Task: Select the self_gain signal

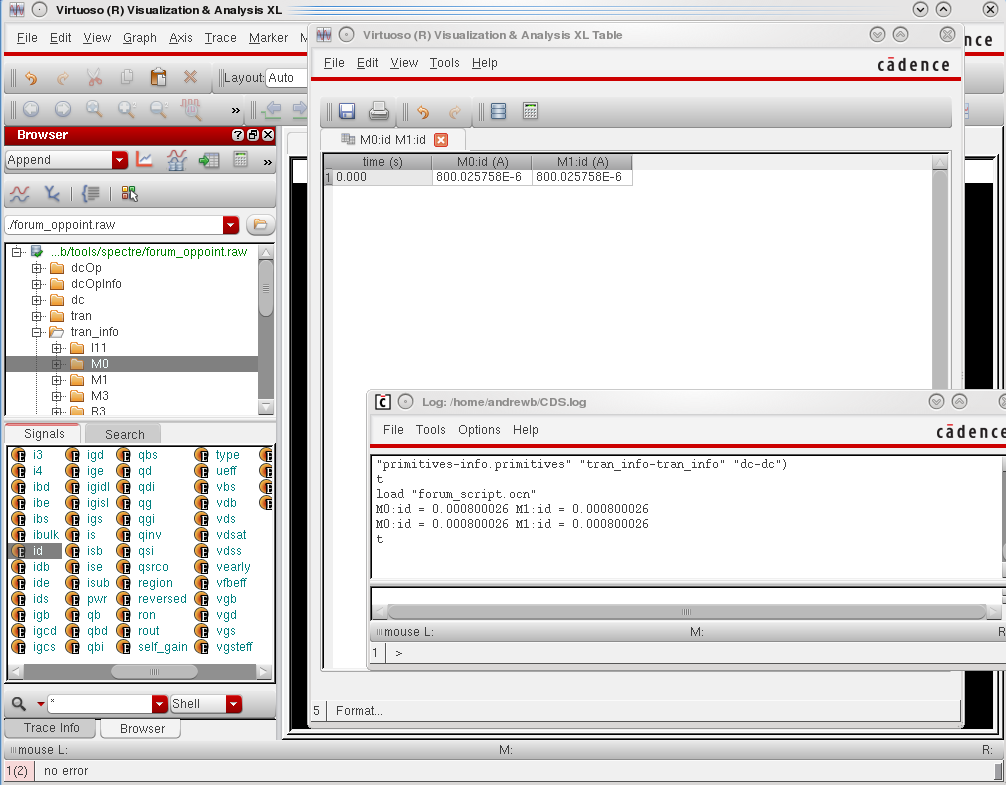Action: (x=162, y=647)
